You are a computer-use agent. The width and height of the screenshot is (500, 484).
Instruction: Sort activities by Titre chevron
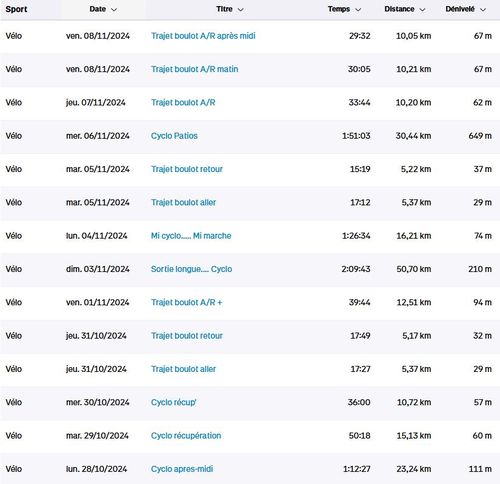[x=240, y=10]
